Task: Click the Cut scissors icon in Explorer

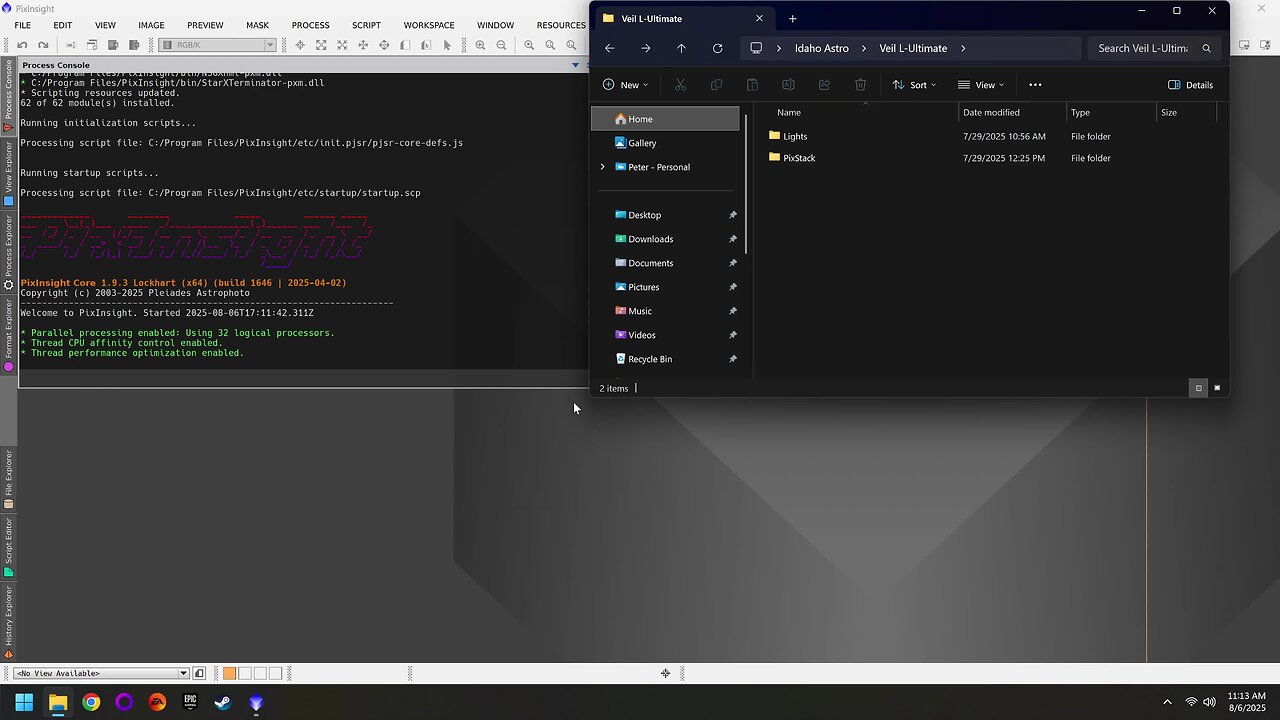Action: (x=680, y=85)
